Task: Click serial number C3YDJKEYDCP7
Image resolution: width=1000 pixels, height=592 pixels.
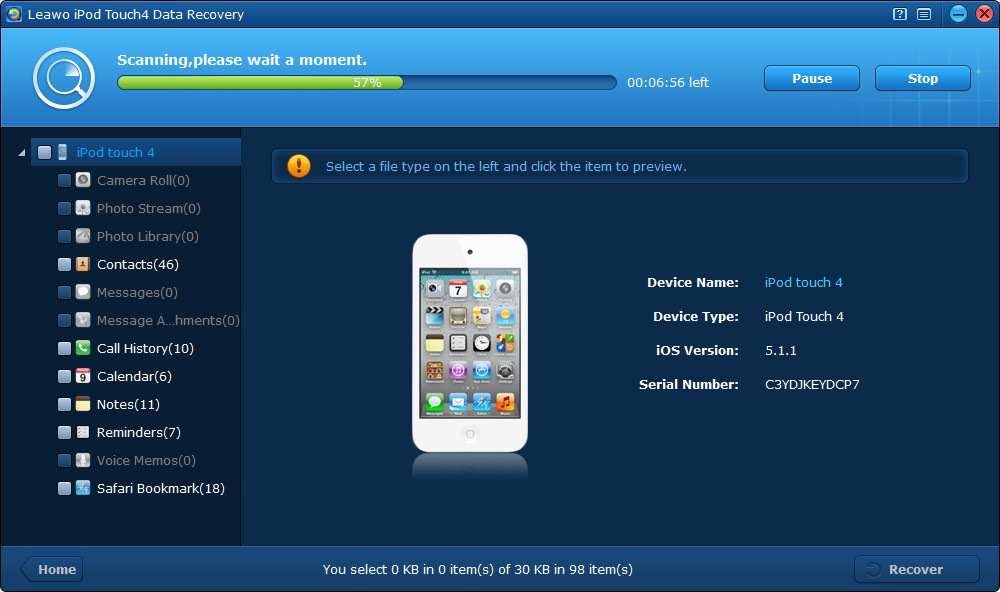Action: pos(812,385)
